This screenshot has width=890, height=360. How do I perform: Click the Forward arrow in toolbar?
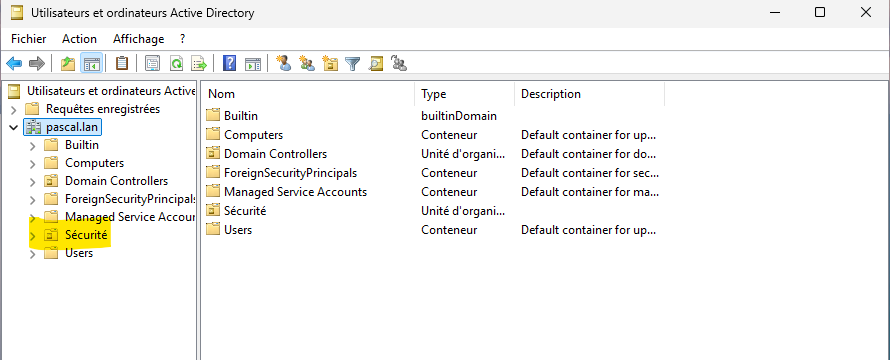tap(36, 64)
